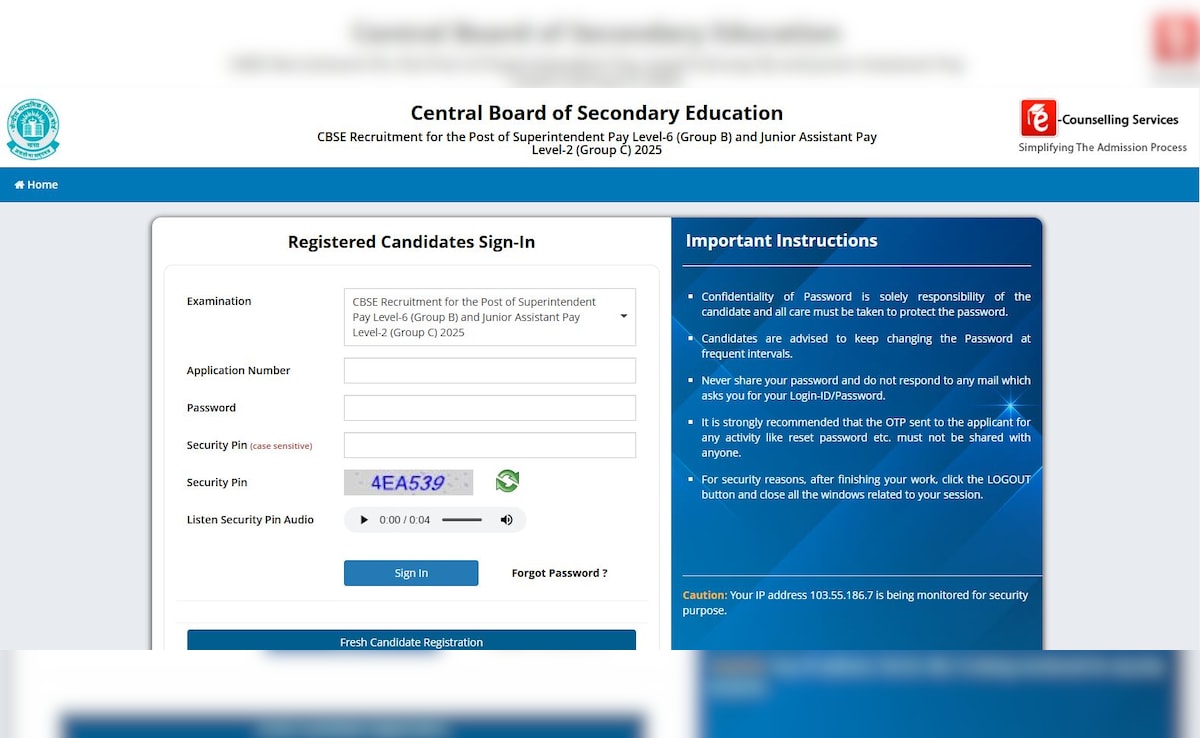
Task: Mute the security pin audio
Action: 506,520
